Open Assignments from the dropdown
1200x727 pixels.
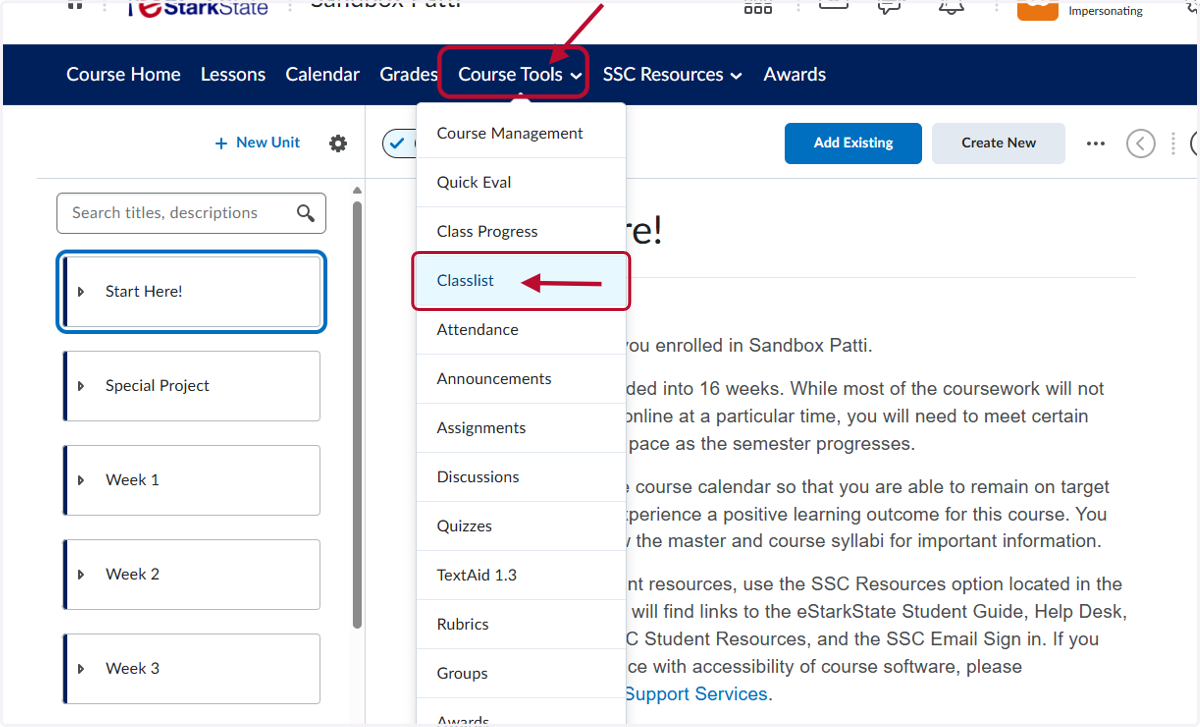point(521,427)
